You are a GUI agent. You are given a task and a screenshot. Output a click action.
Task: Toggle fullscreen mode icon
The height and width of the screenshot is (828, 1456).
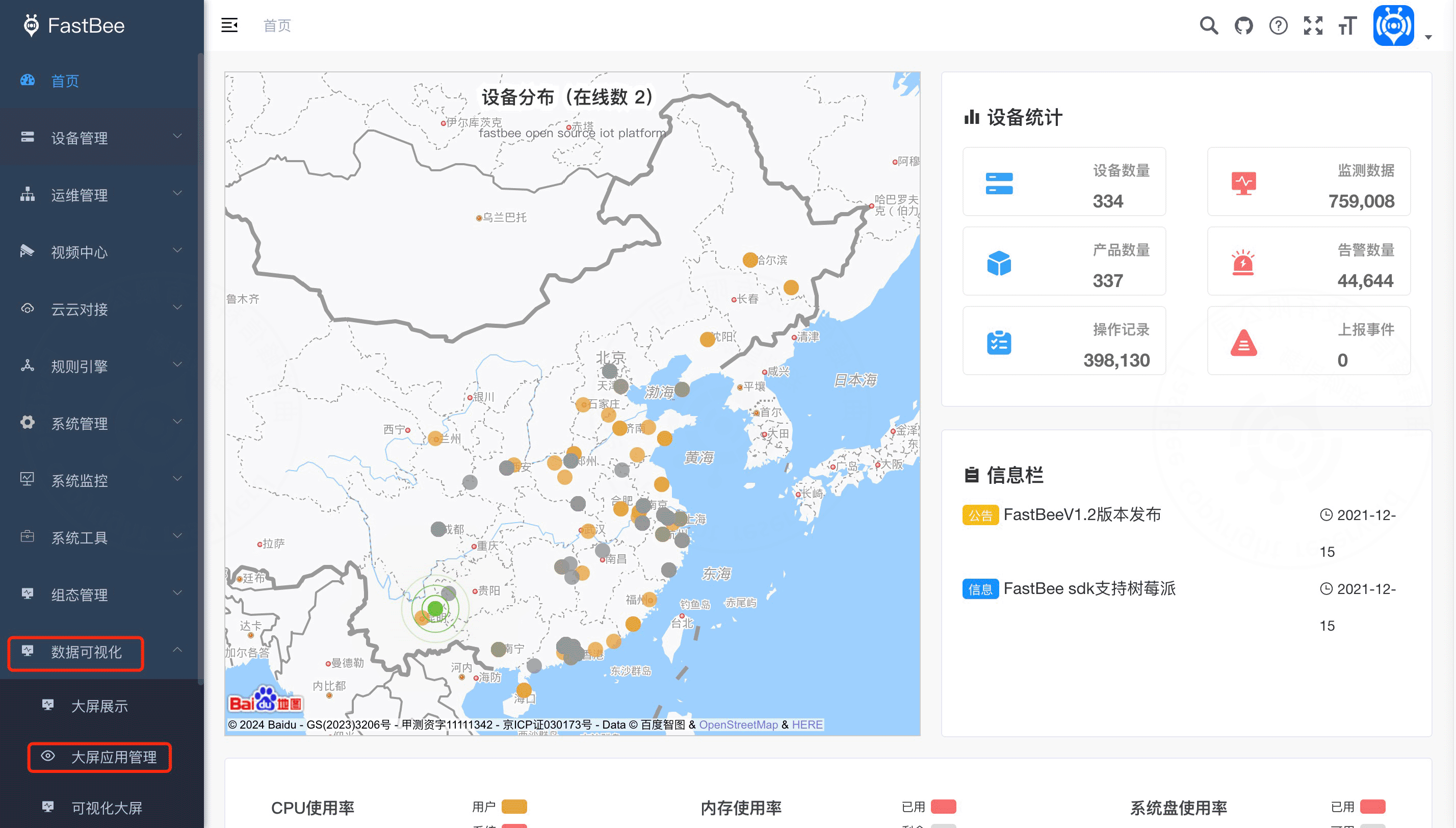1313,25
